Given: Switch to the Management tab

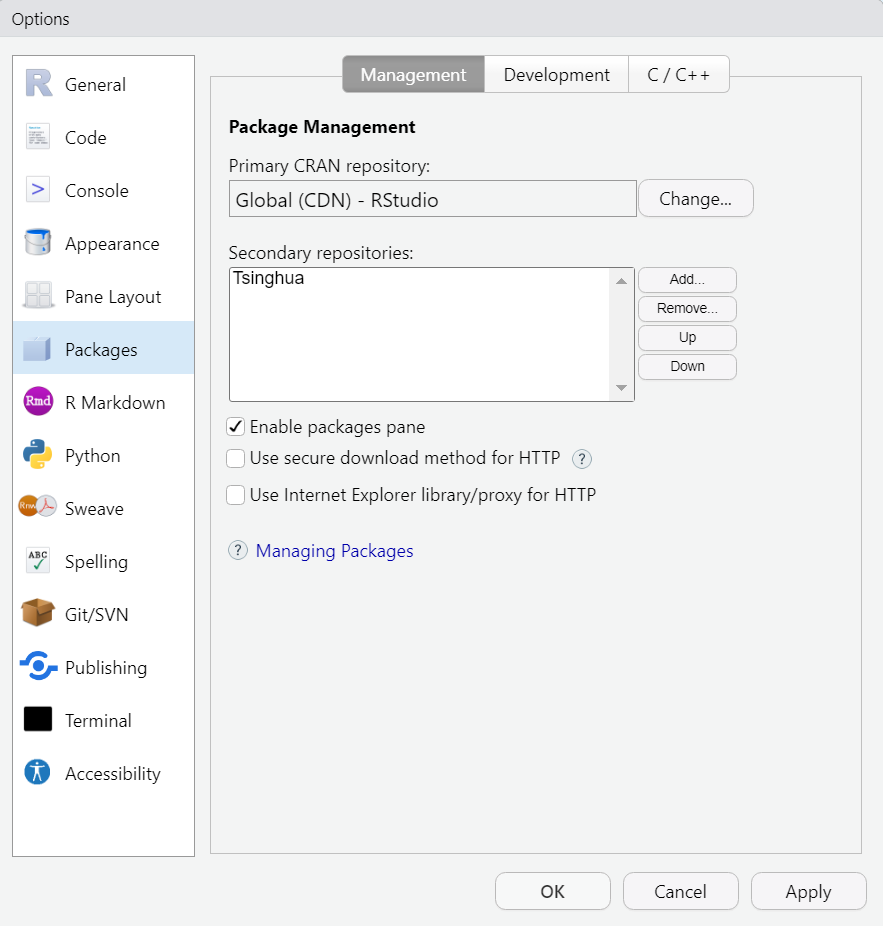Looking at the screenshot, I should click(413, 74).
